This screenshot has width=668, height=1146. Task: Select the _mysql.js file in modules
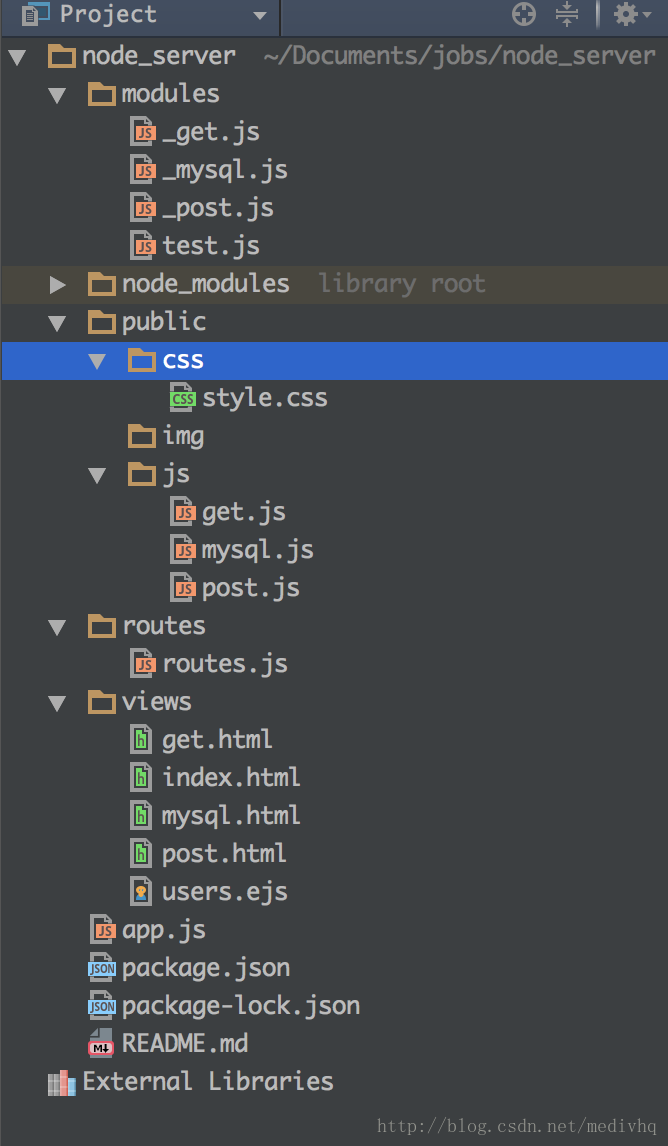click(x=225, y=170)
